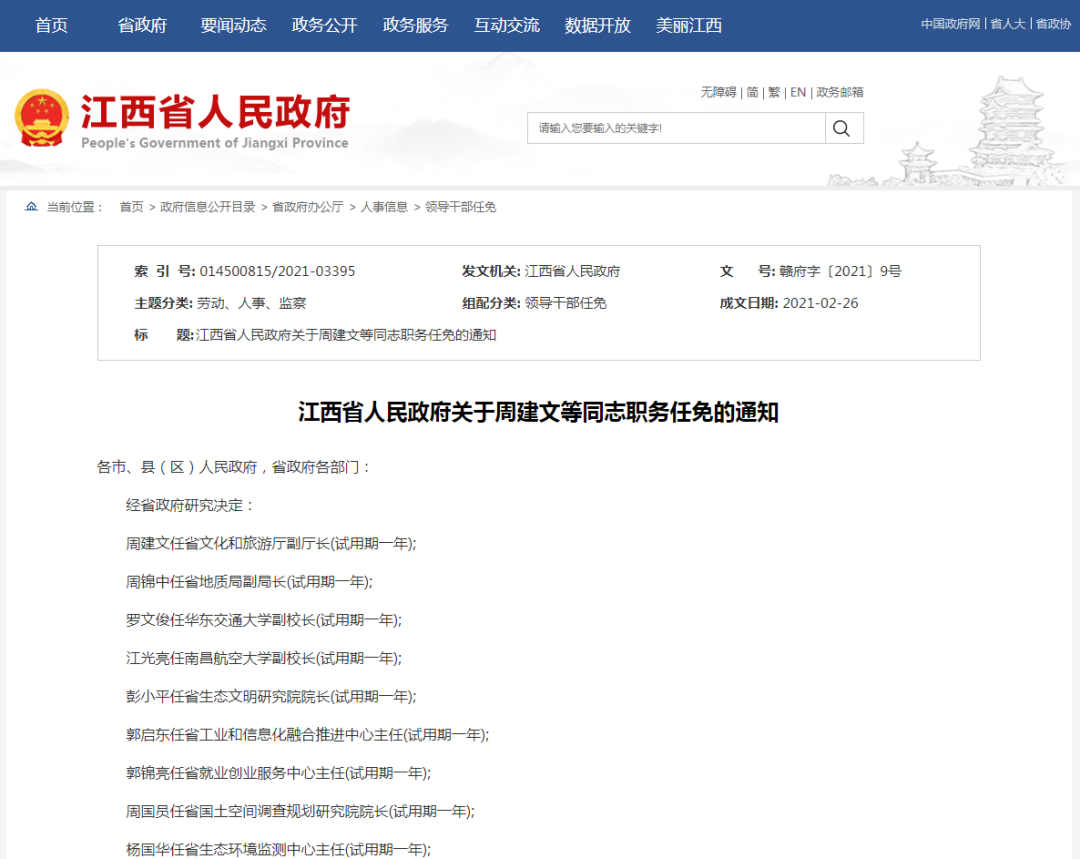Select 政务公开 in the navigation bar
The image size is (1080, 859).
click(x=324, y=25)
